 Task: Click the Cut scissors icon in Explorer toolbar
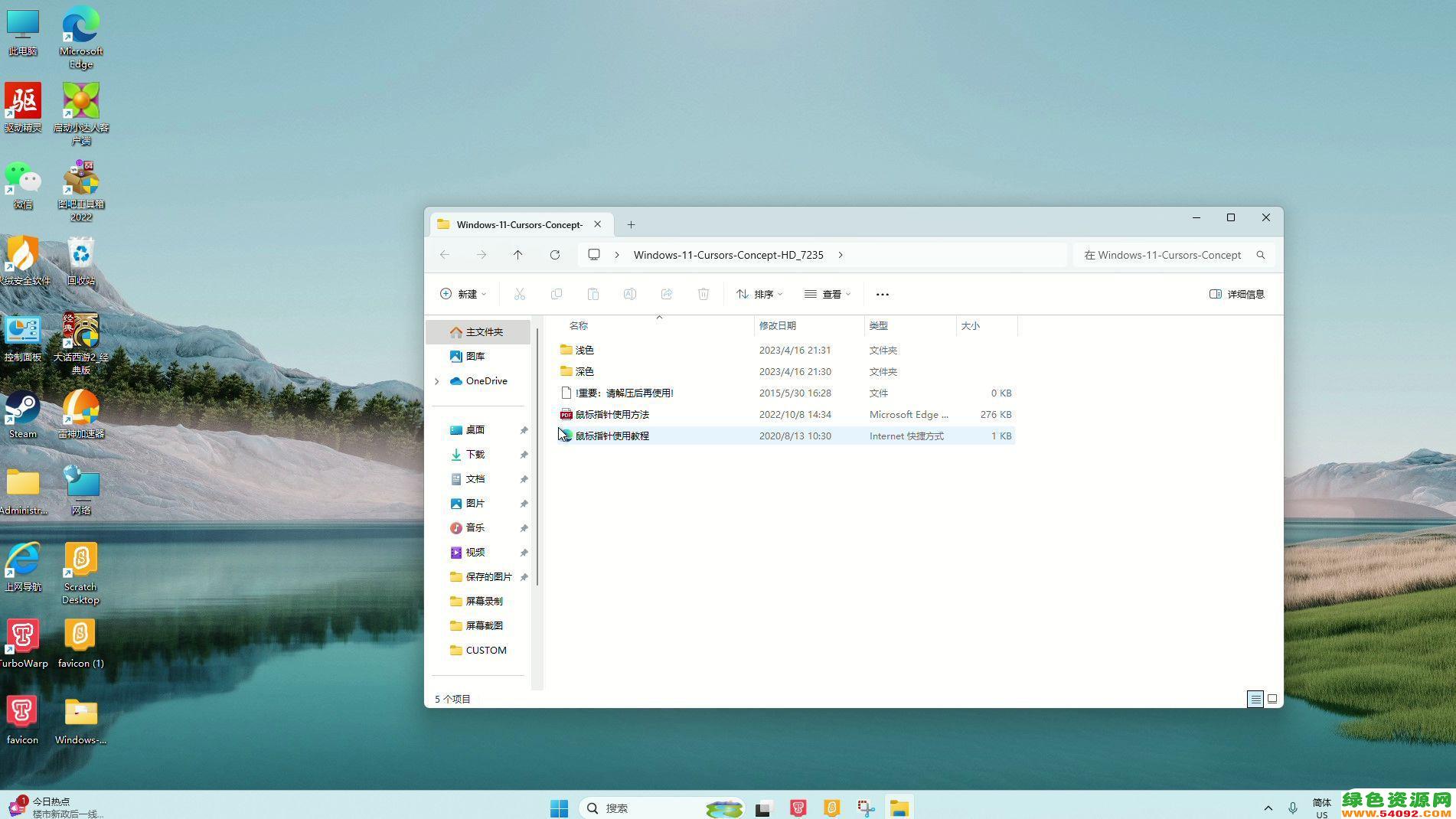click(x=520, y=294)
